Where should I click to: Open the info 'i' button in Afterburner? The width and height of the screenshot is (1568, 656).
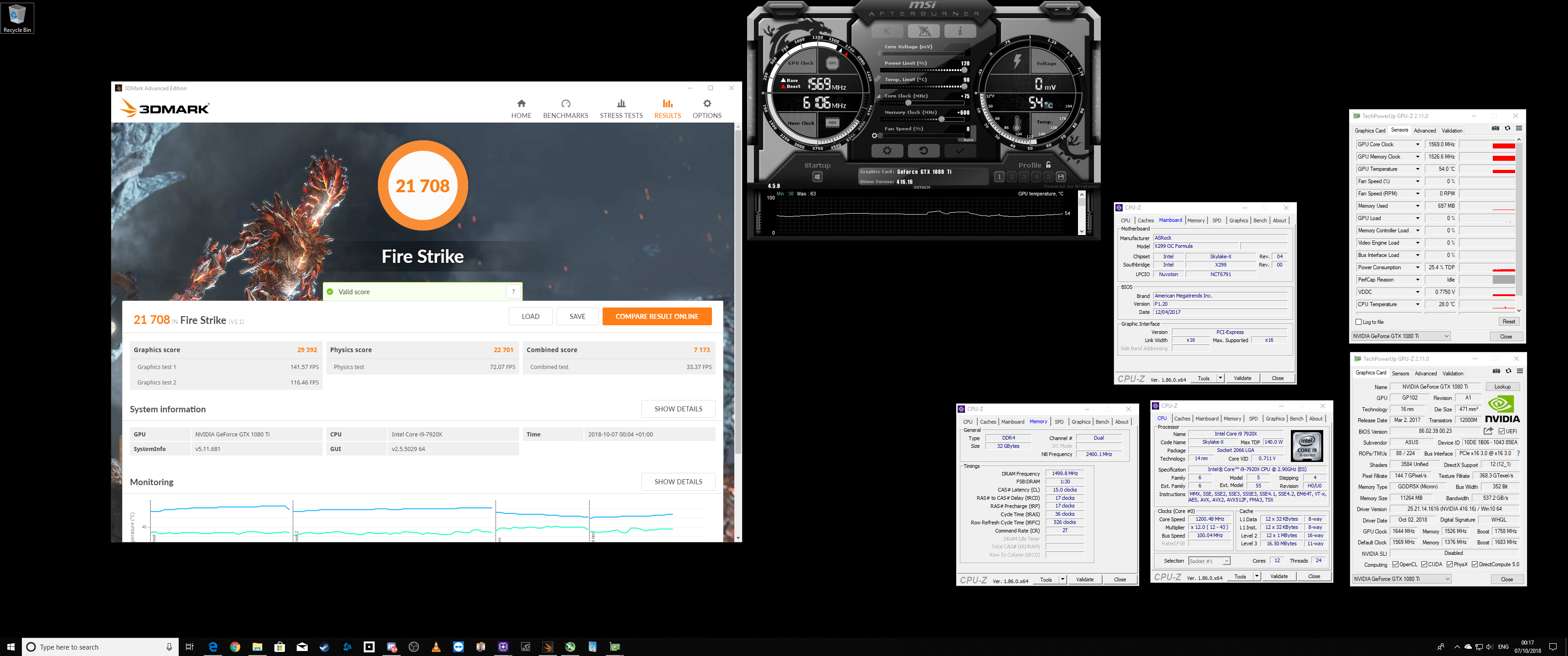[x=960, y=31]
